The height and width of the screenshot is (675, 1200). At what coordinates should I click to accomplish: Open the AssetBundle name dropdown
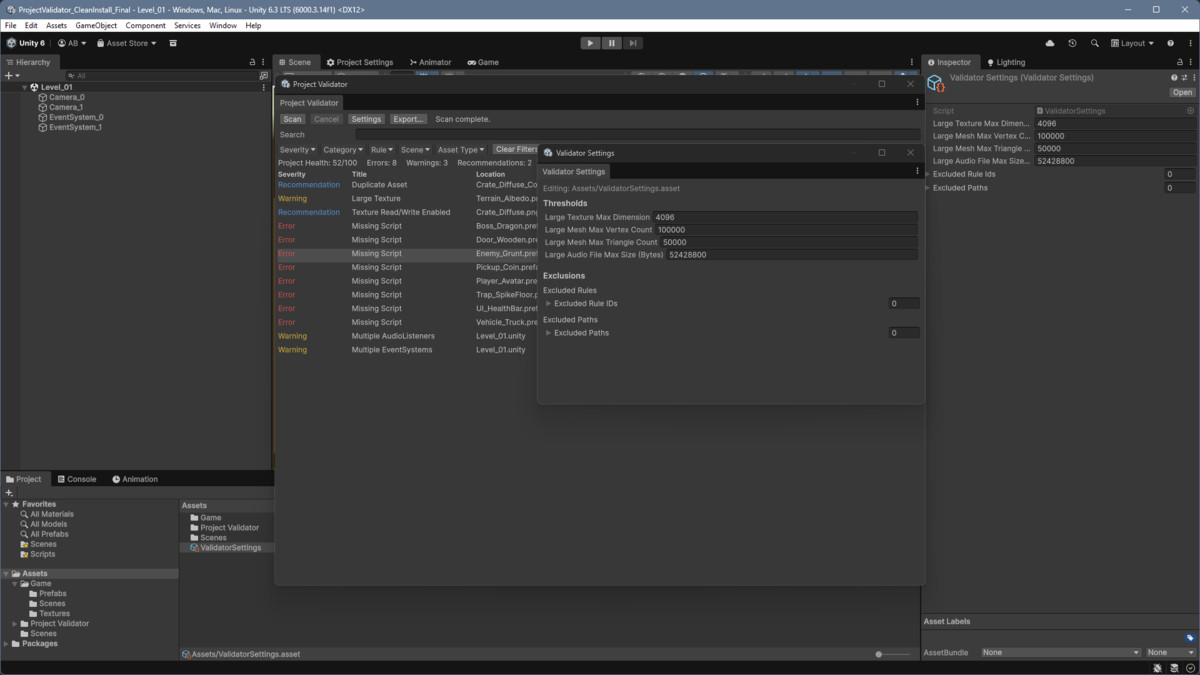tap(1060, 652)
